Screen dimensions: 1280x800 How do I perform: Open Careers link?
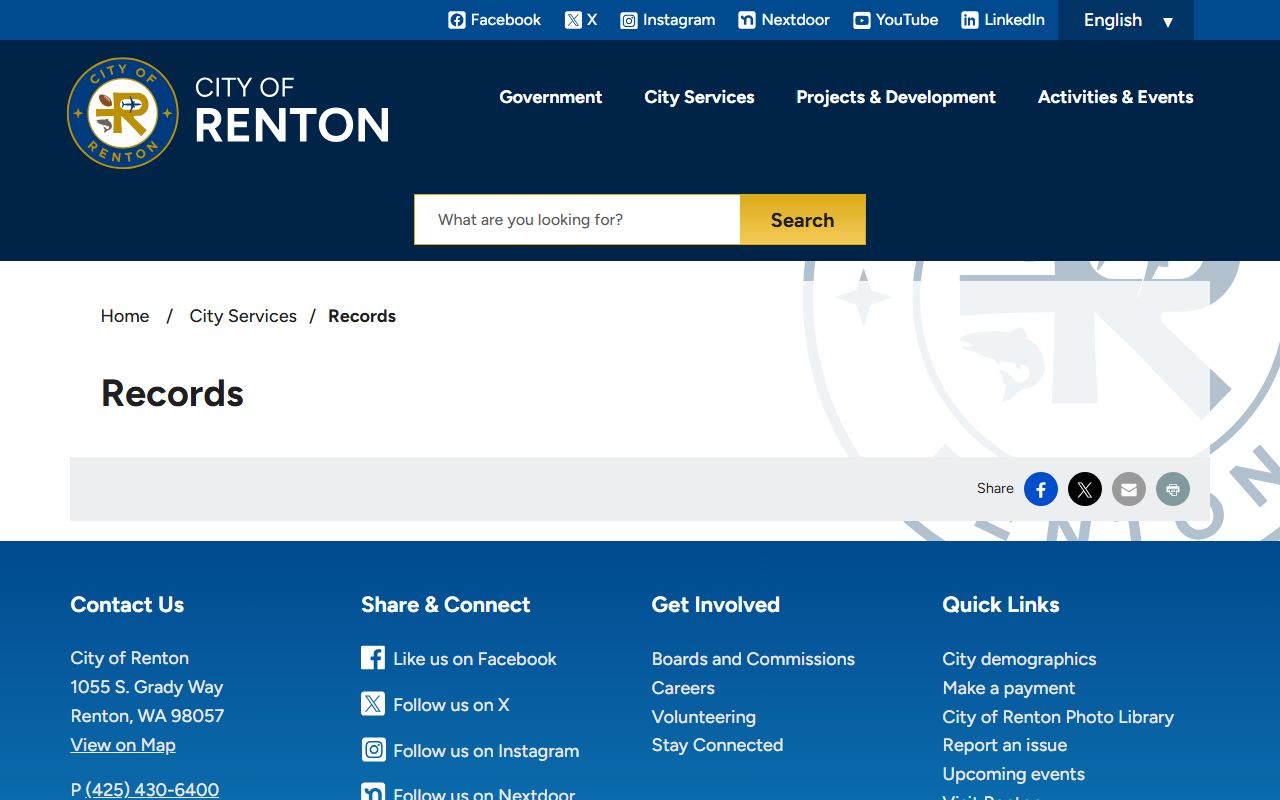click(x=683, y=688)
